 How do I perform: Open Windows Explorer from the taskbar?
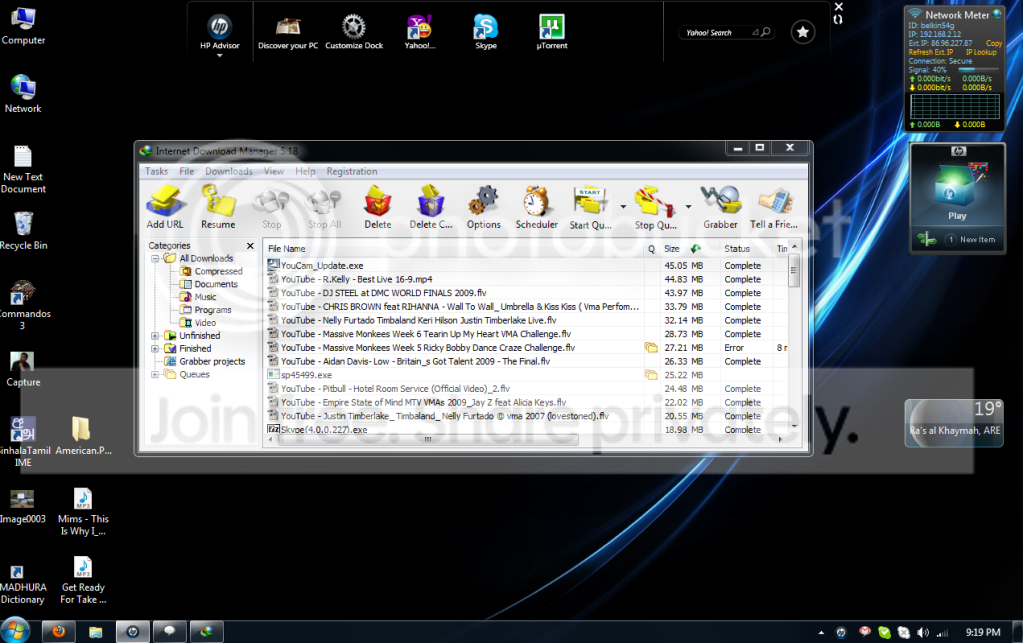[x=96, y=631]
